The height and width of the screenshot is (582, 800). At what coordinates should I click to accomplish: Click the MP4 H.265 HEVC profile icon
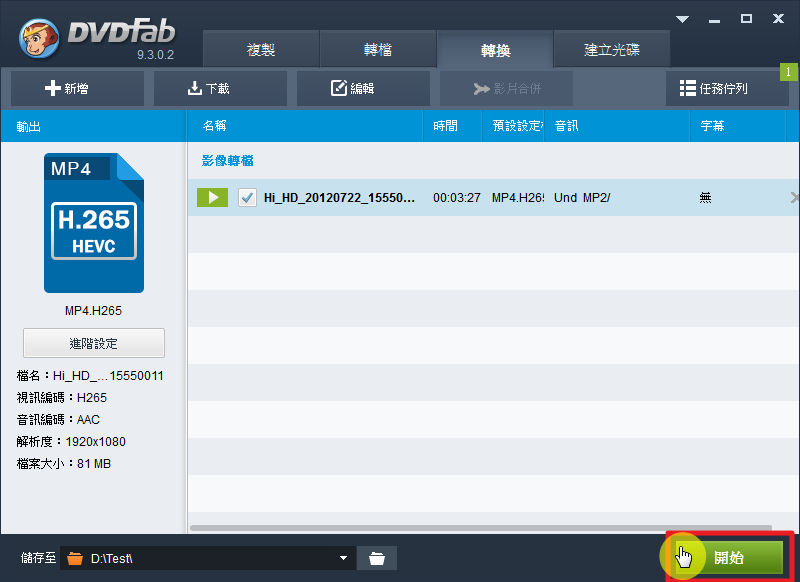point(94,223)
